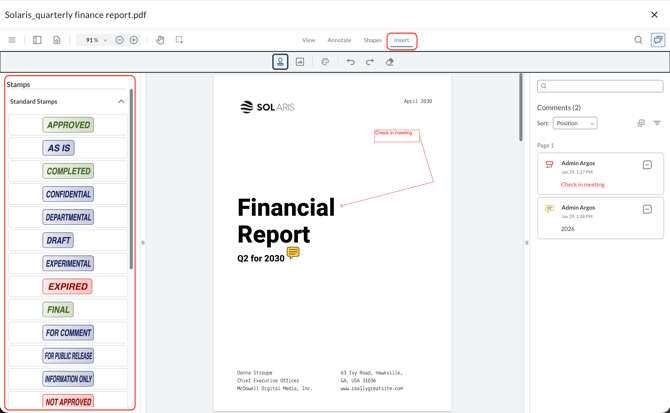
Task: Open the search magnifier icon
Action: click(x=638, y=40)
